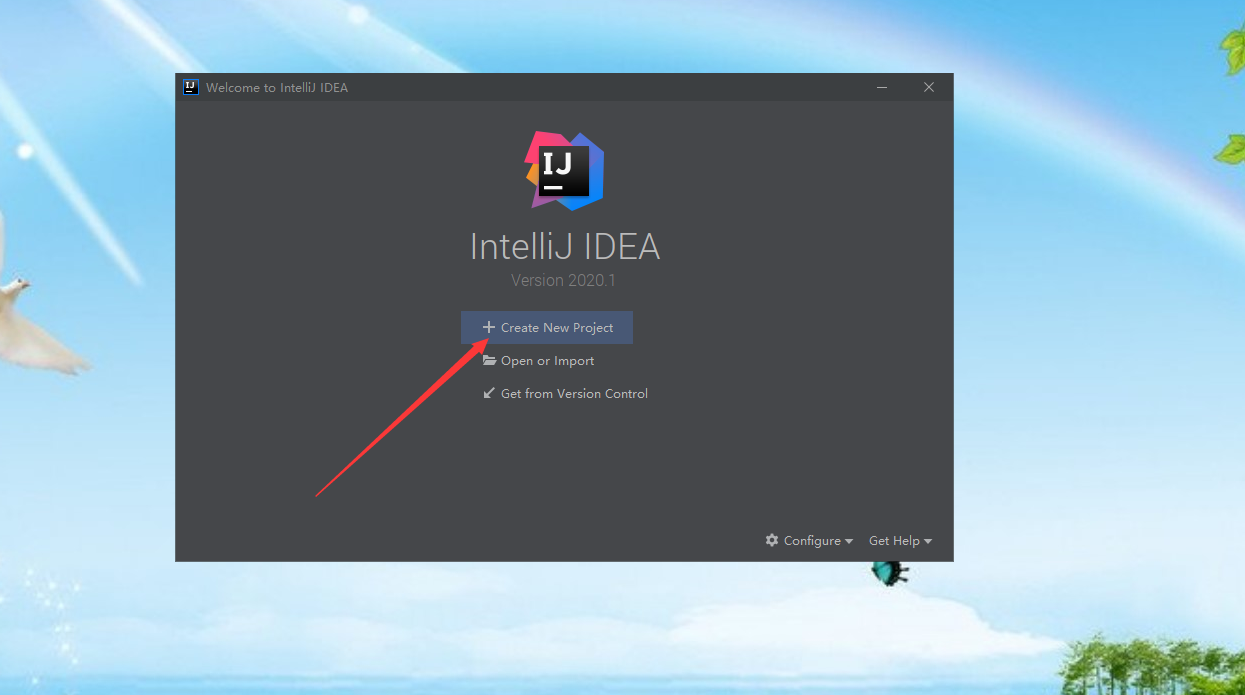The height and width of the screenshot is (695, 1245).
Task: Expand the Get Help dropdown
Action: [x=900, y=541]
